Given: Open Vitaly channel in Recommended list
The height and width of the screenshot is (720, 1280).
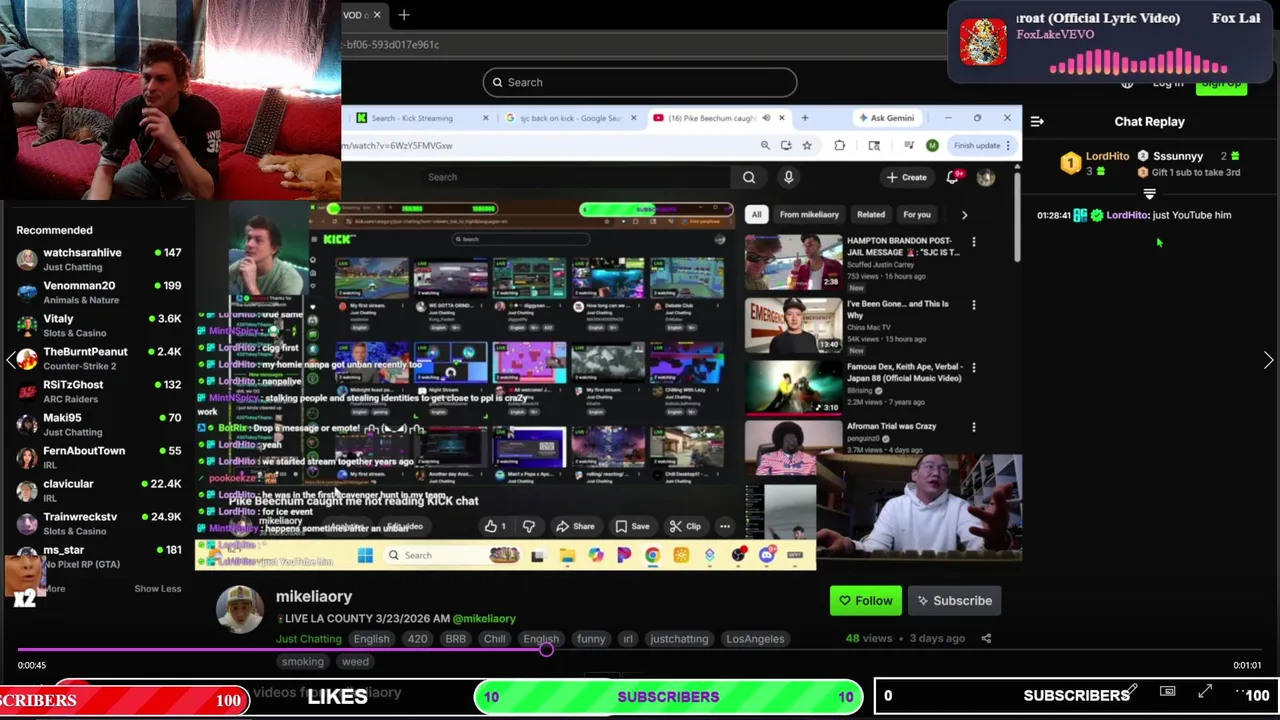Looking at the screenshot, I should (x=99, y=325).
